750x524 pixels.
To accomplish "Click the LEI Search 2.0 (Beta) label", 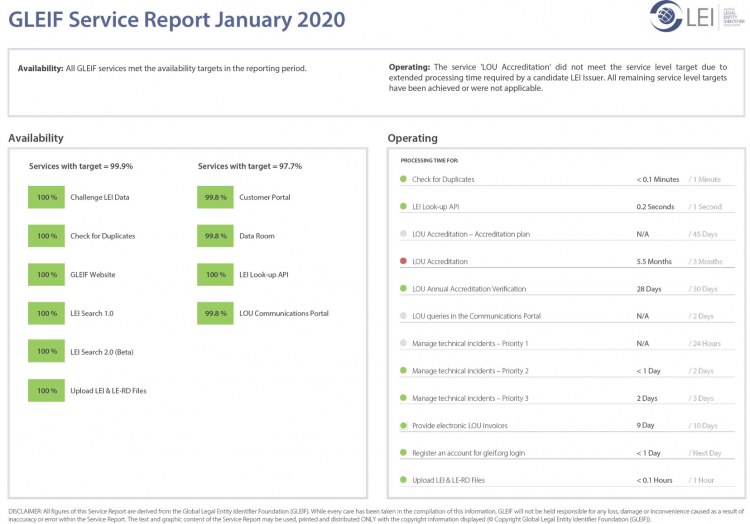I will (x=104, y=352).
